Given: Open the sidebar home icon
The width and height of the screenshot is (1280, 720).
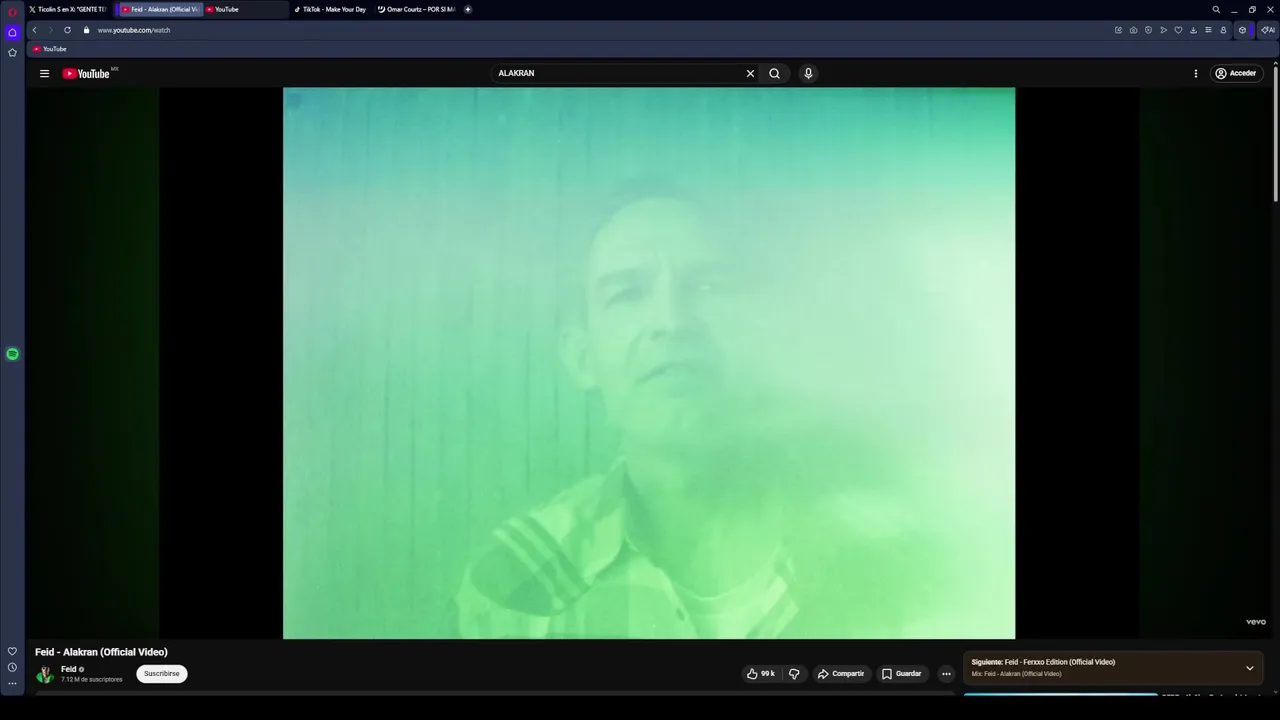Looking at the screenshot, I should click(12, 32).
